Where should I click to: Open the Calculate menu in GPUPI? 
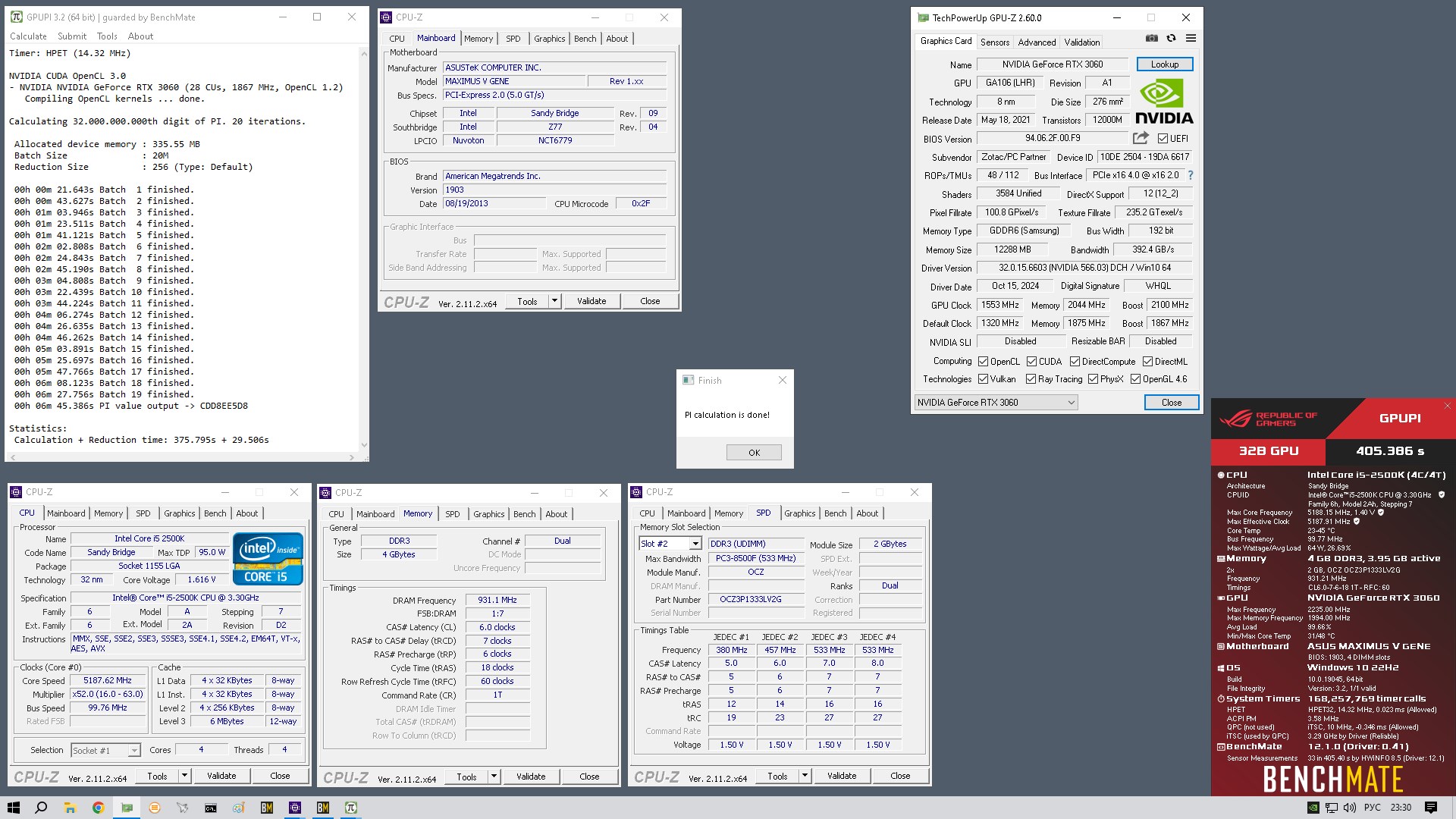28,36
